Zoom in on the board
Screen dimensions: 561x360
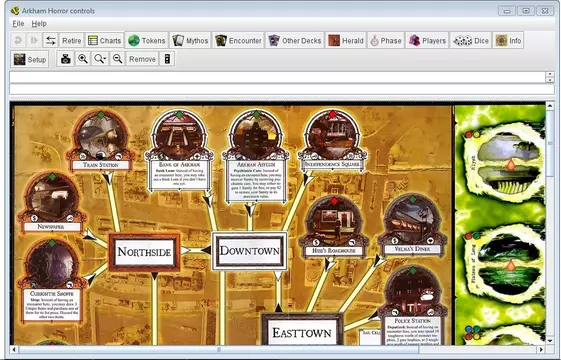point(83,59)
